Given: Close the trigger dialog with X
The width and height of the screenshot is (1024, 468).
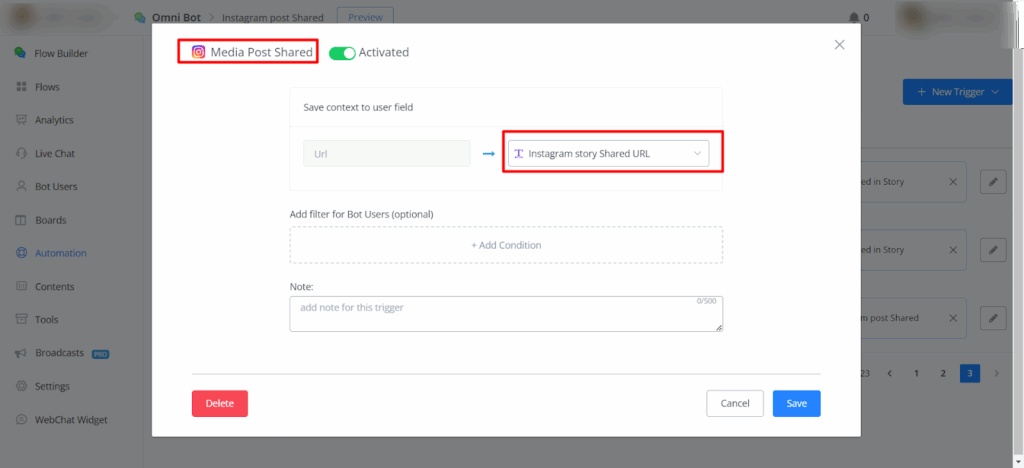Looking at the screenshot, I should coord(839,45).
